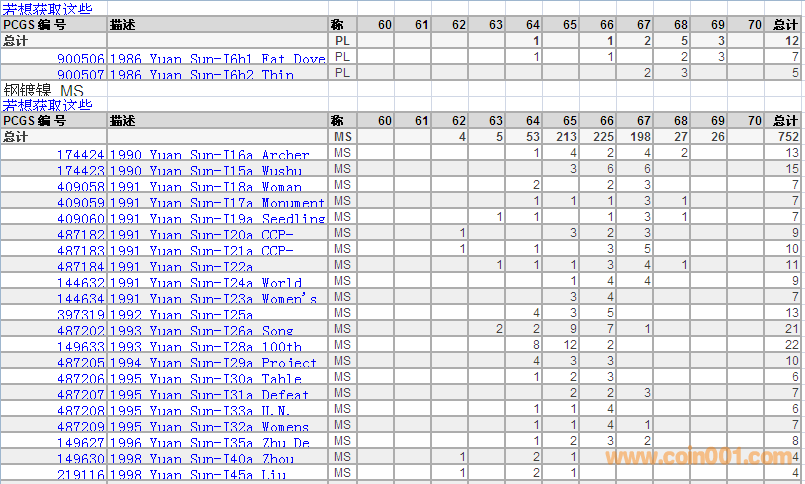805x484 pixels.
Task: Click PCGS number 409059
Action: coord(80,203)
